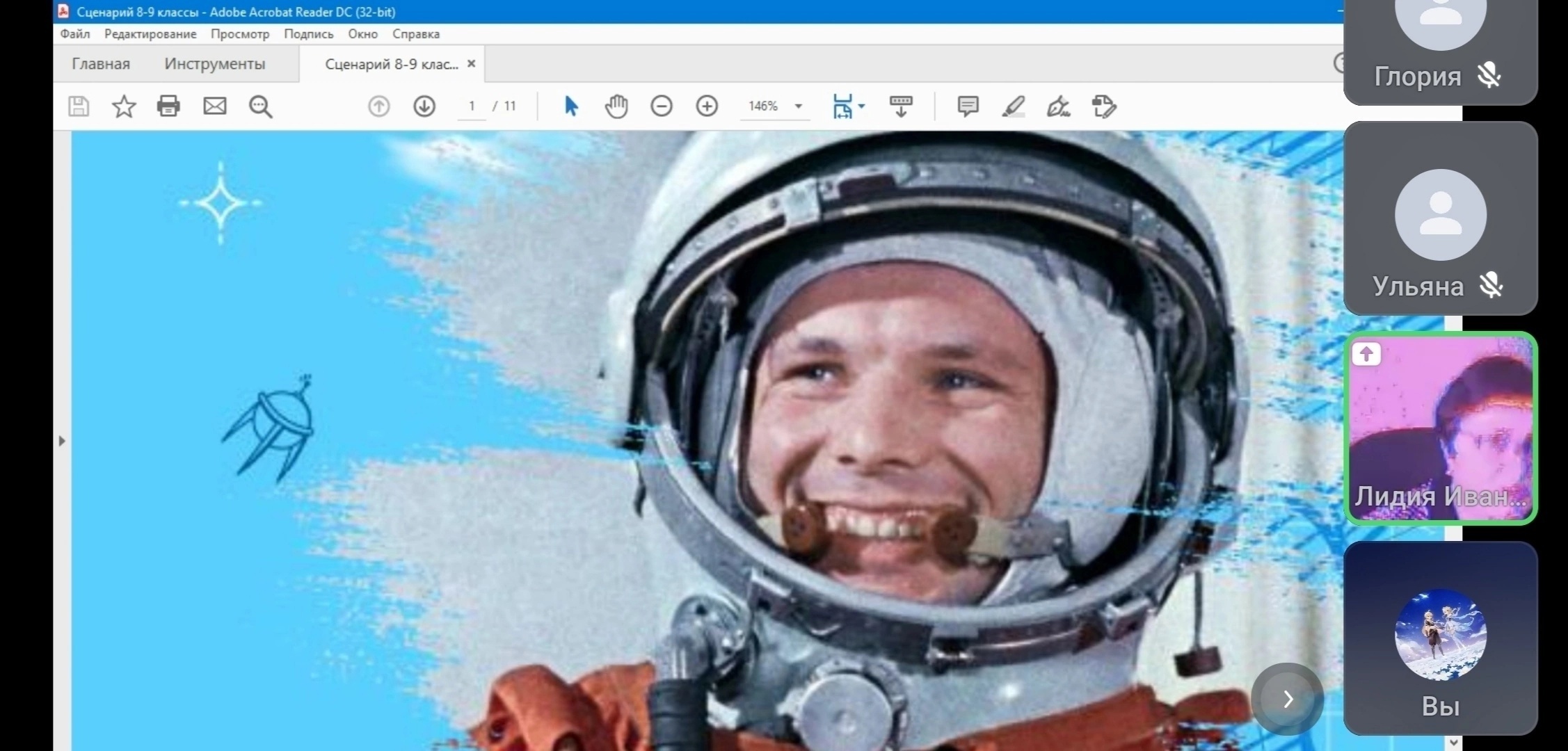
Task: Open the Редактирование menu
Action: click(x=150, y=34)
